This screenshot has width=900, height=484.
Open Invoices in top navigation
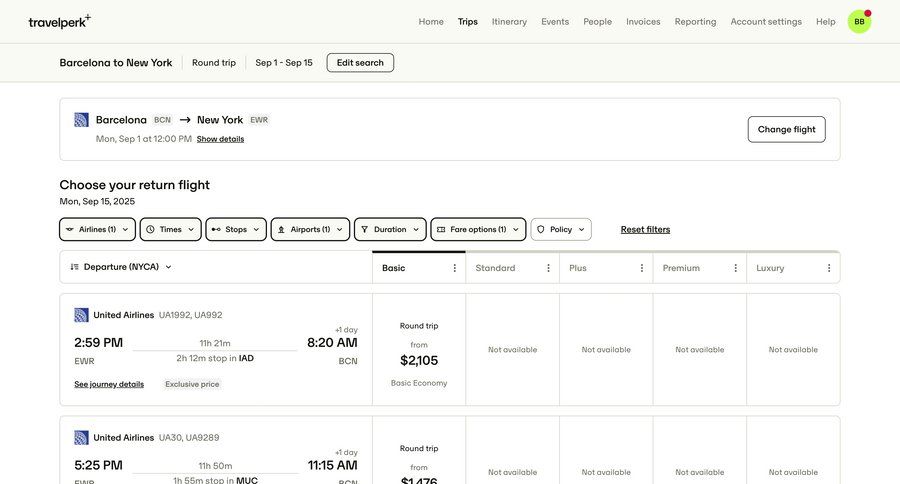pyautogui.click(x=643, y=21)
